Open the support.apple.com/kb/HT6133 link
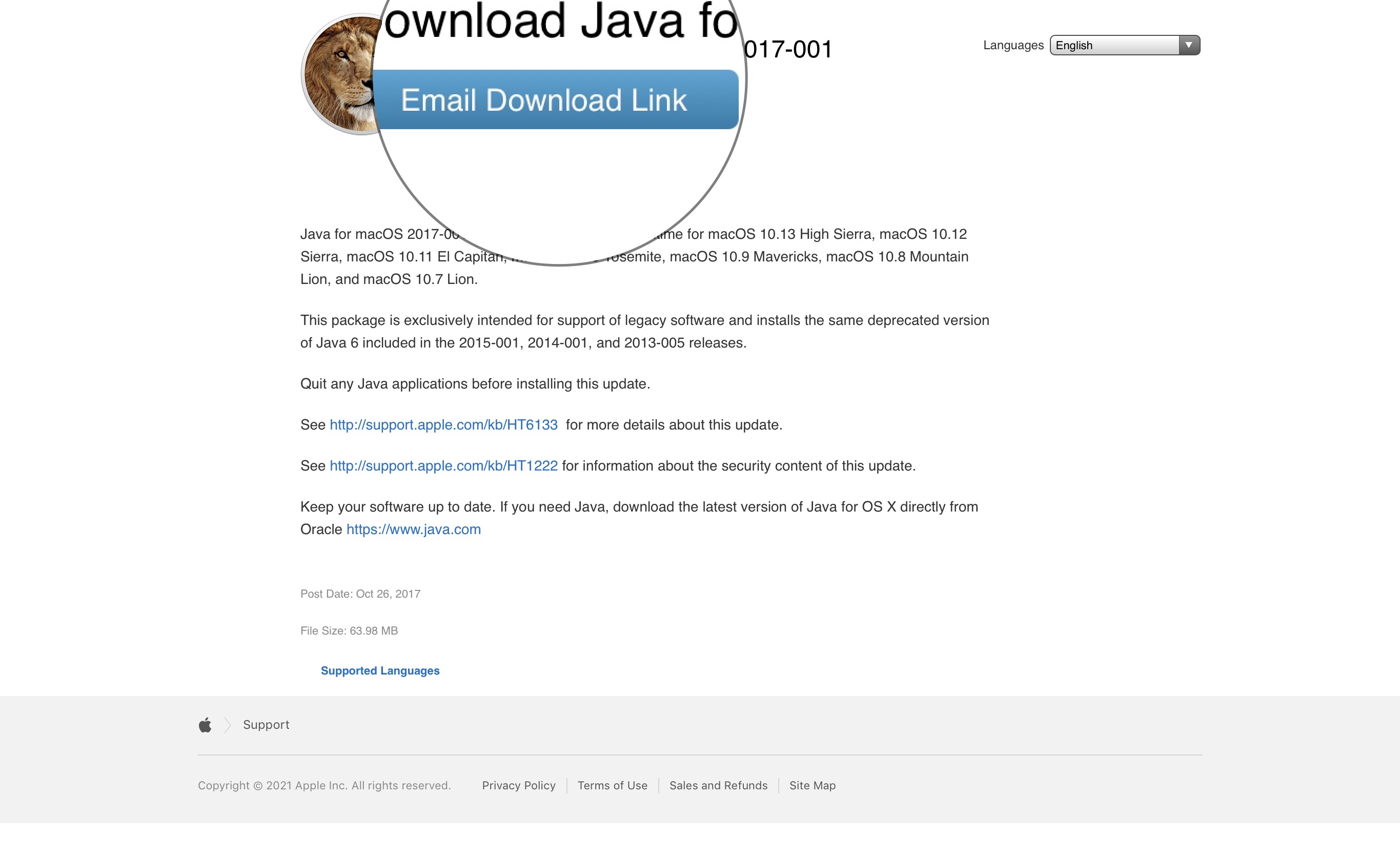This screenshot has height=857, width=1400. pos(443,425)
